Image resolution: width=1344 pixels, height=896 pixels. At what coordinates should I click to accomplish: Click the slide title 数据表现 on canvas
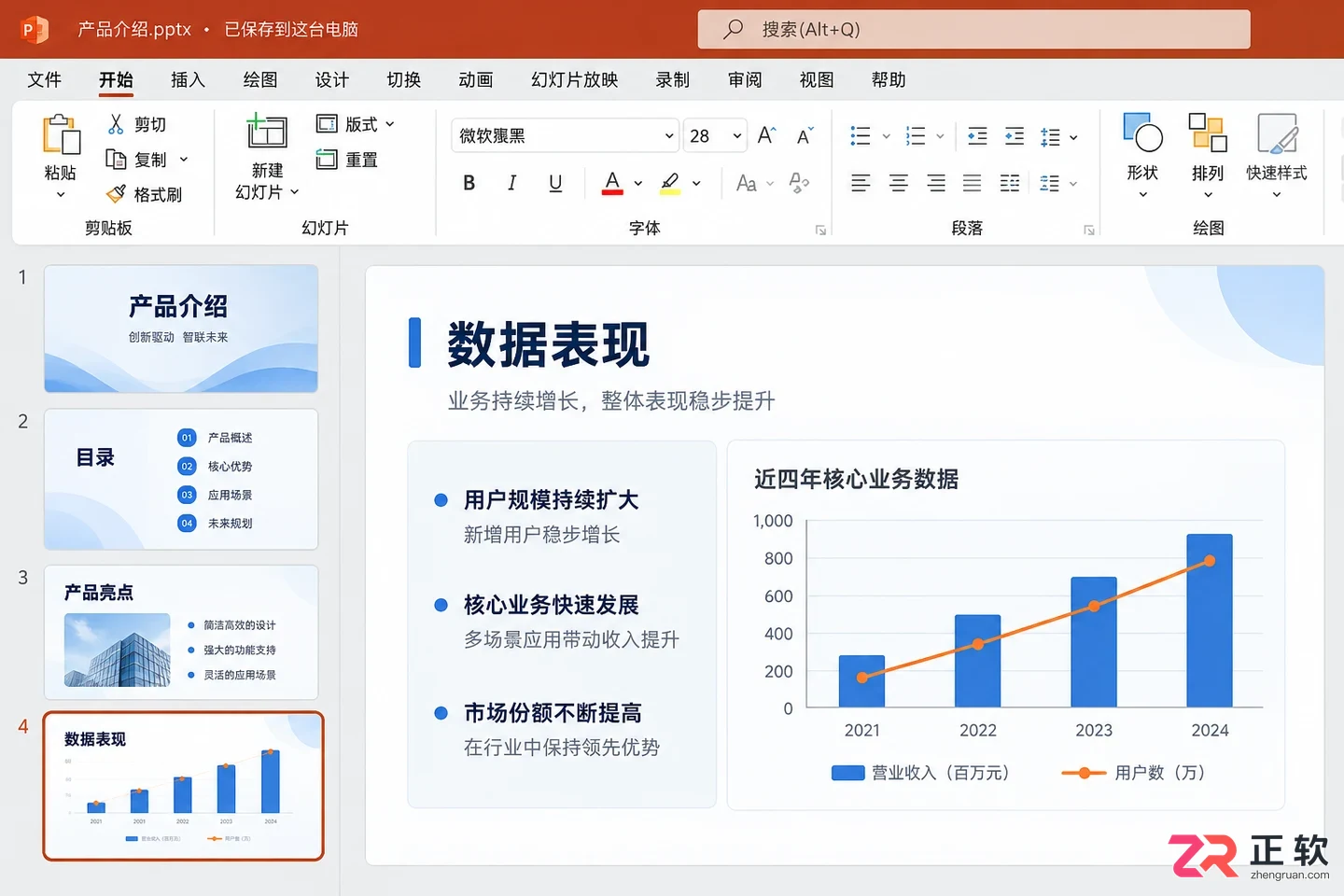coord(548,344)
